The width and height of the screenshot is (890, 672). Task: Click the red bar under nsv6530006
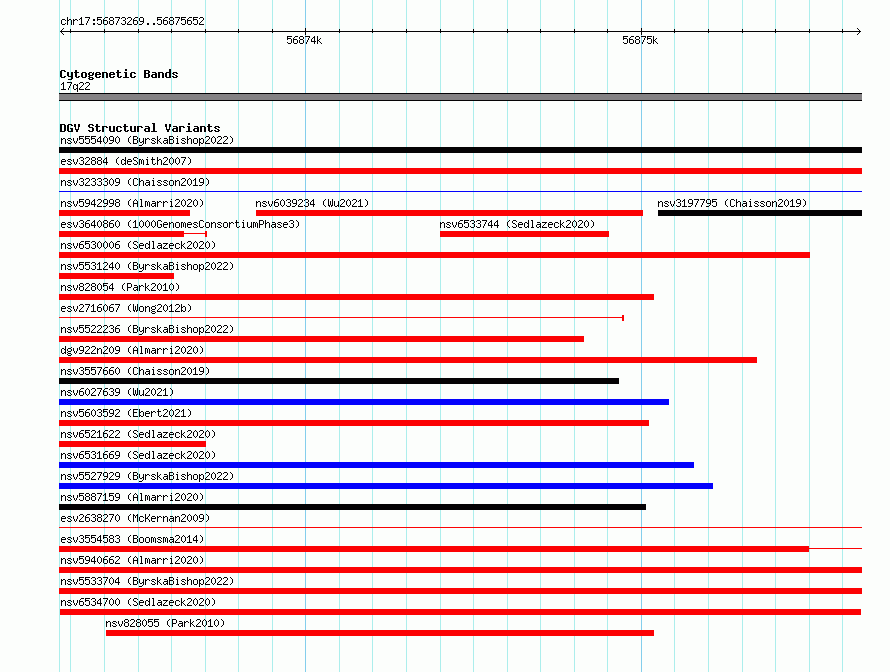tap(434, 255)
